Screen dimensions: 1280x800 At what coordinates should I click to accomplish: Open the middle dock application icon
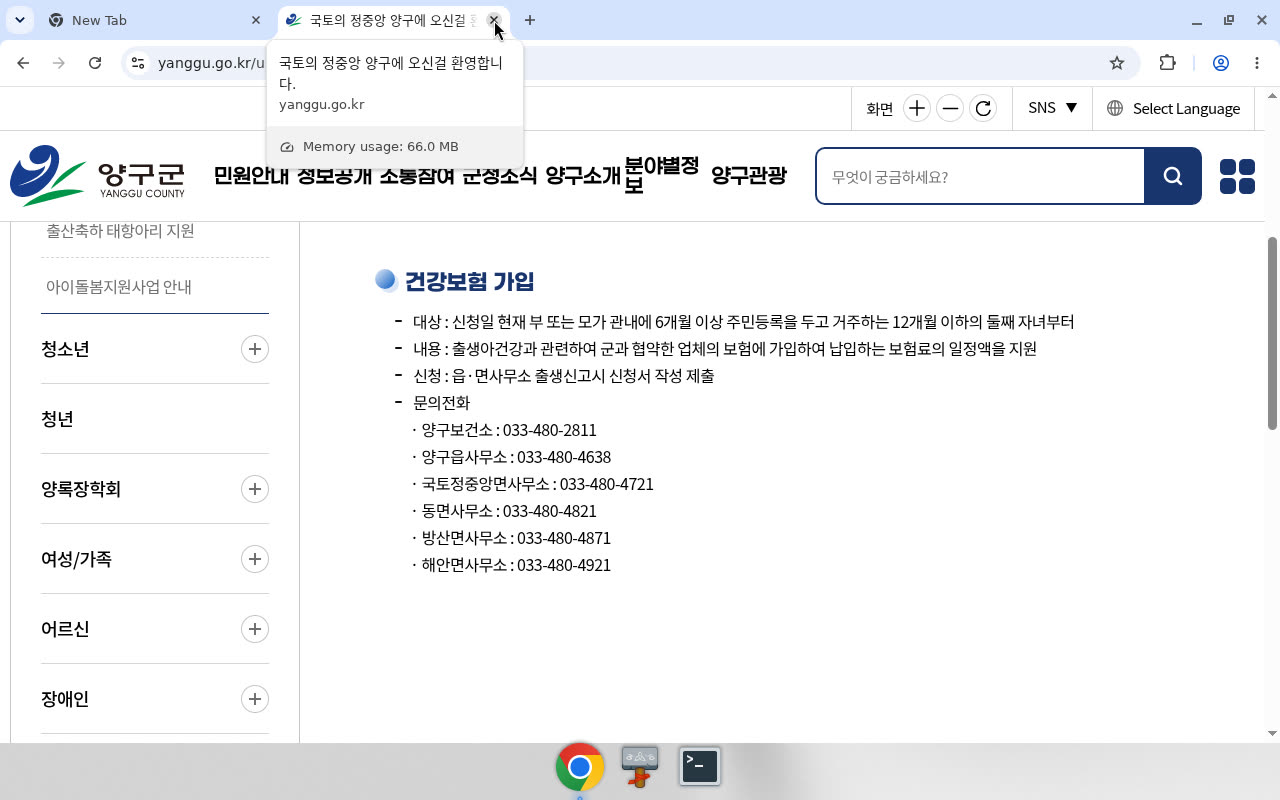coord(640,767)
